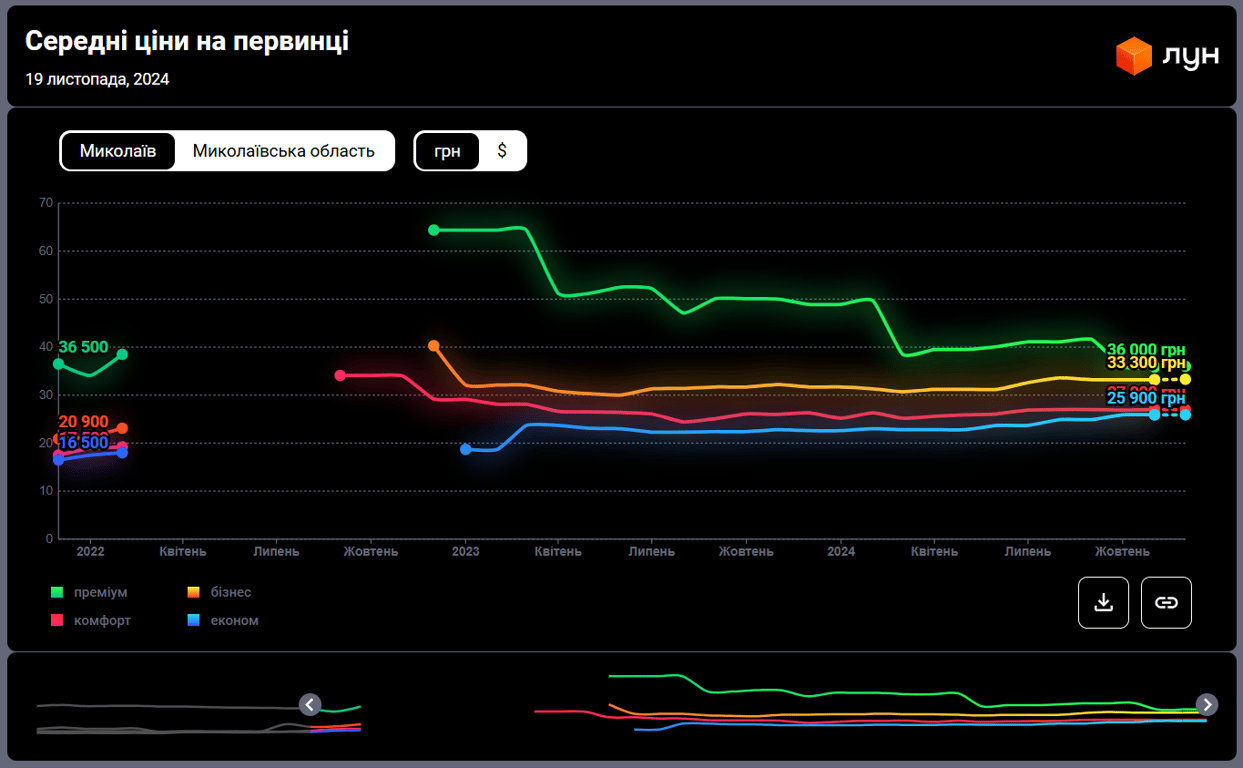The width and height of the screenshot is (1243, 768).
Task: Click right arrow on timeline navigator
Action: (x=1208, y=705)
